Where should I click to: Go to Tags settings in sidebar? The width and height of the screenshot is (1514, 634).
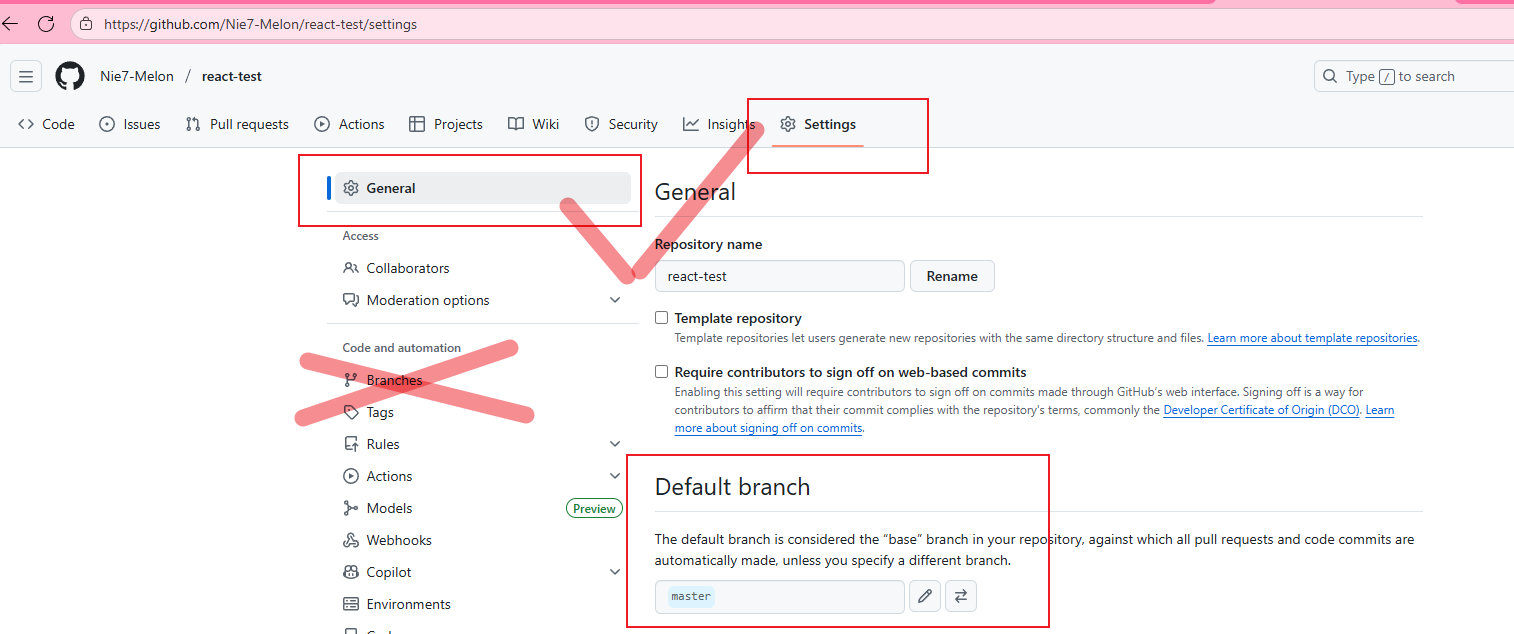[x=380, y=412]
